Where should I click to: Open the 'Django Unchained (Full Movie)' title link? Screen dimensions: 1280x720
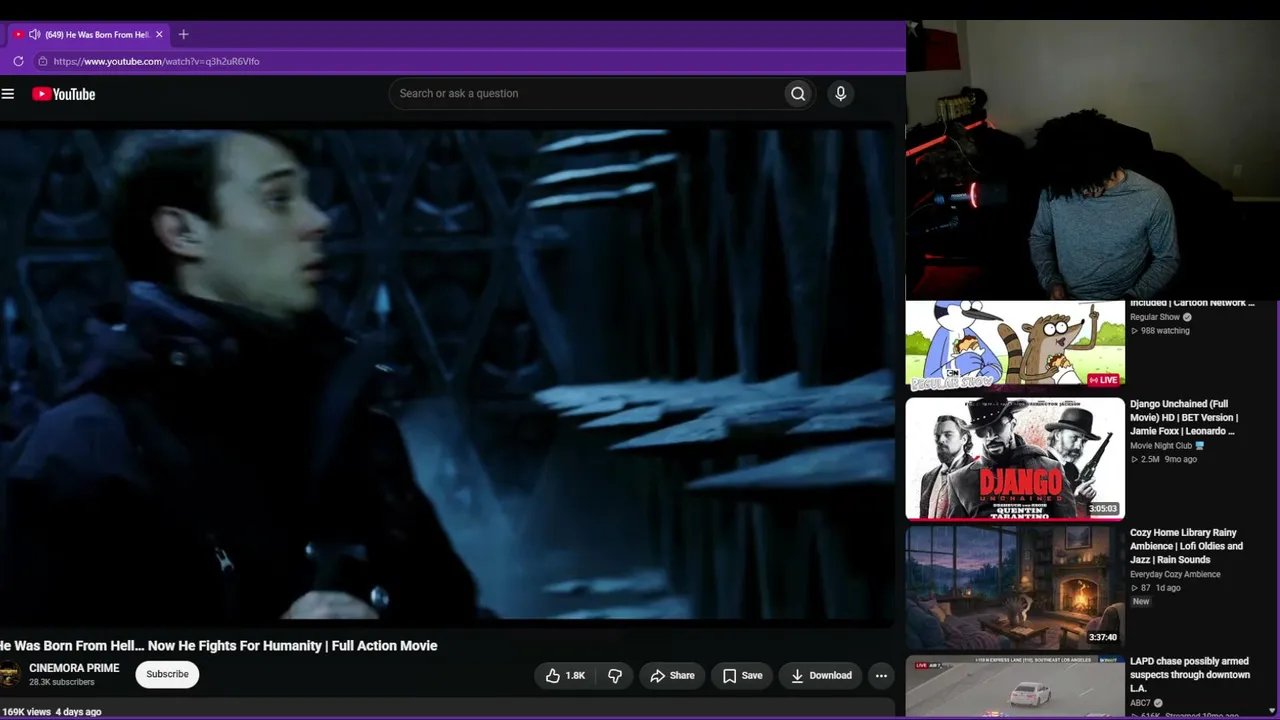[1184, 417]
